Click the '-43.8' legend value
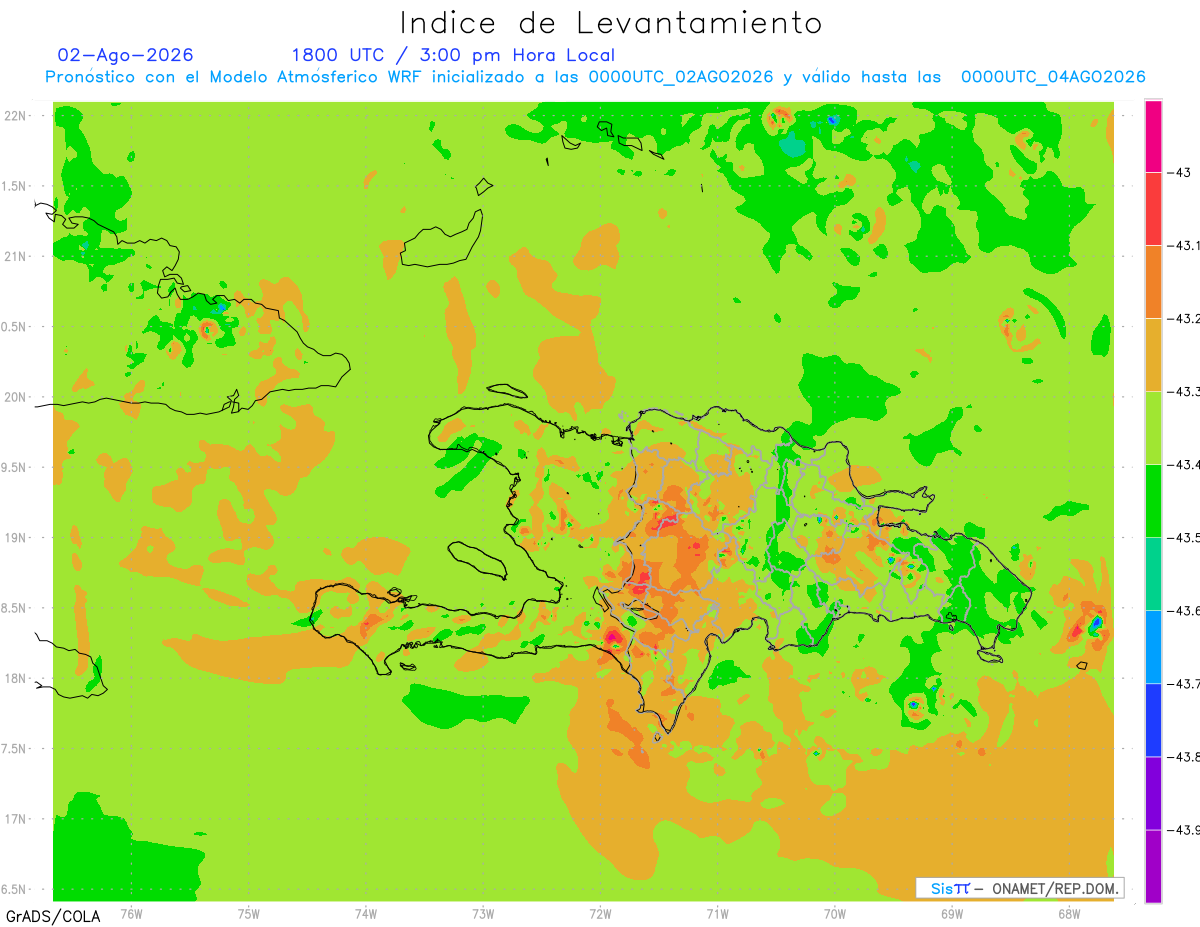This screenshot has height=927, width=1200. pyautogui.click(x=1182, y=757)
